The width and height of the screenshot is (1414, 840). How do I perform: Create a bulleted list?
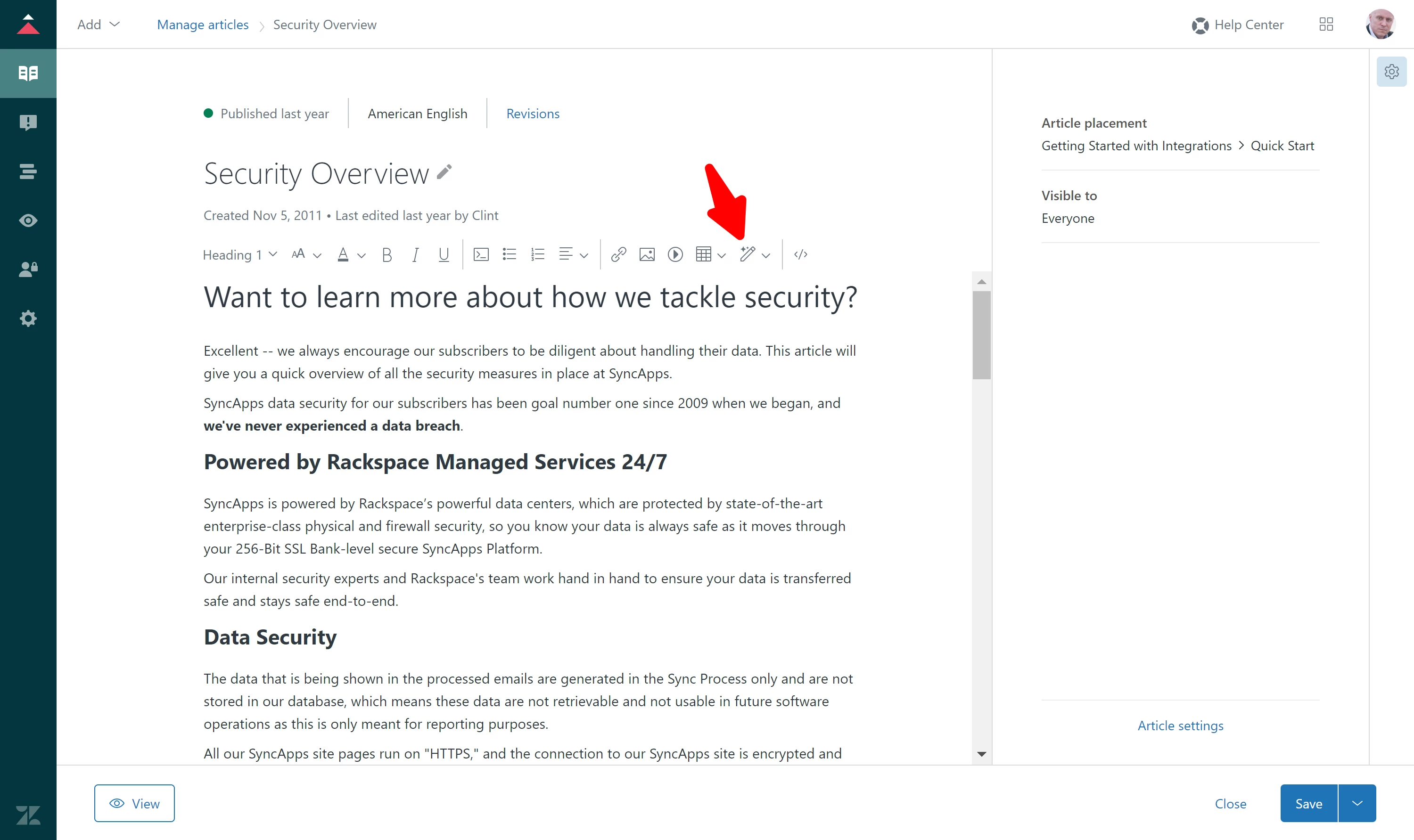coord(509,255)
